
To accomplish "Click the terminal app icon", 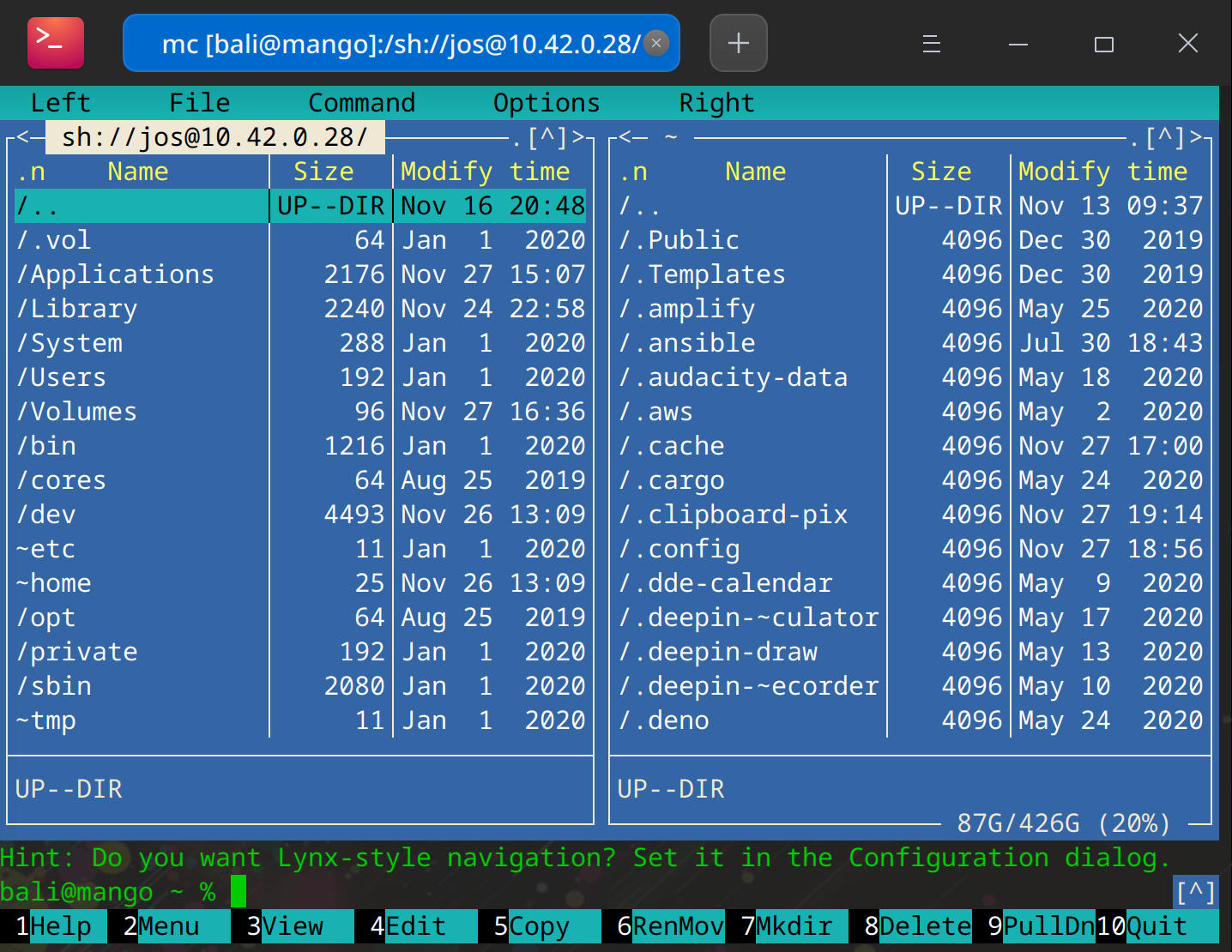I will pos(56,42).
